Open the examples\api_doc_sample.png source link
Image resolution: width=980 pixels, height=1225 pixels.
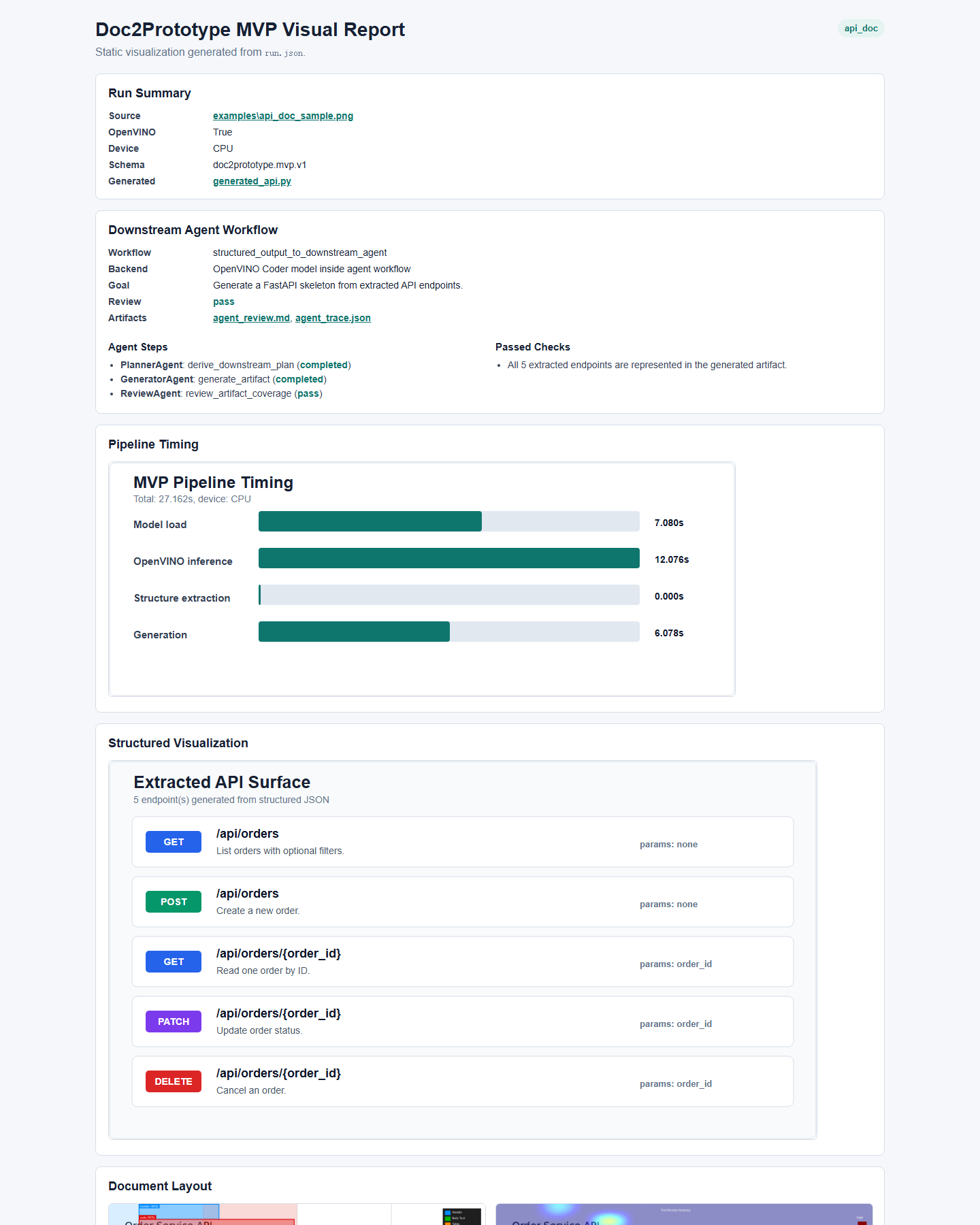click(x=283, y=116)
